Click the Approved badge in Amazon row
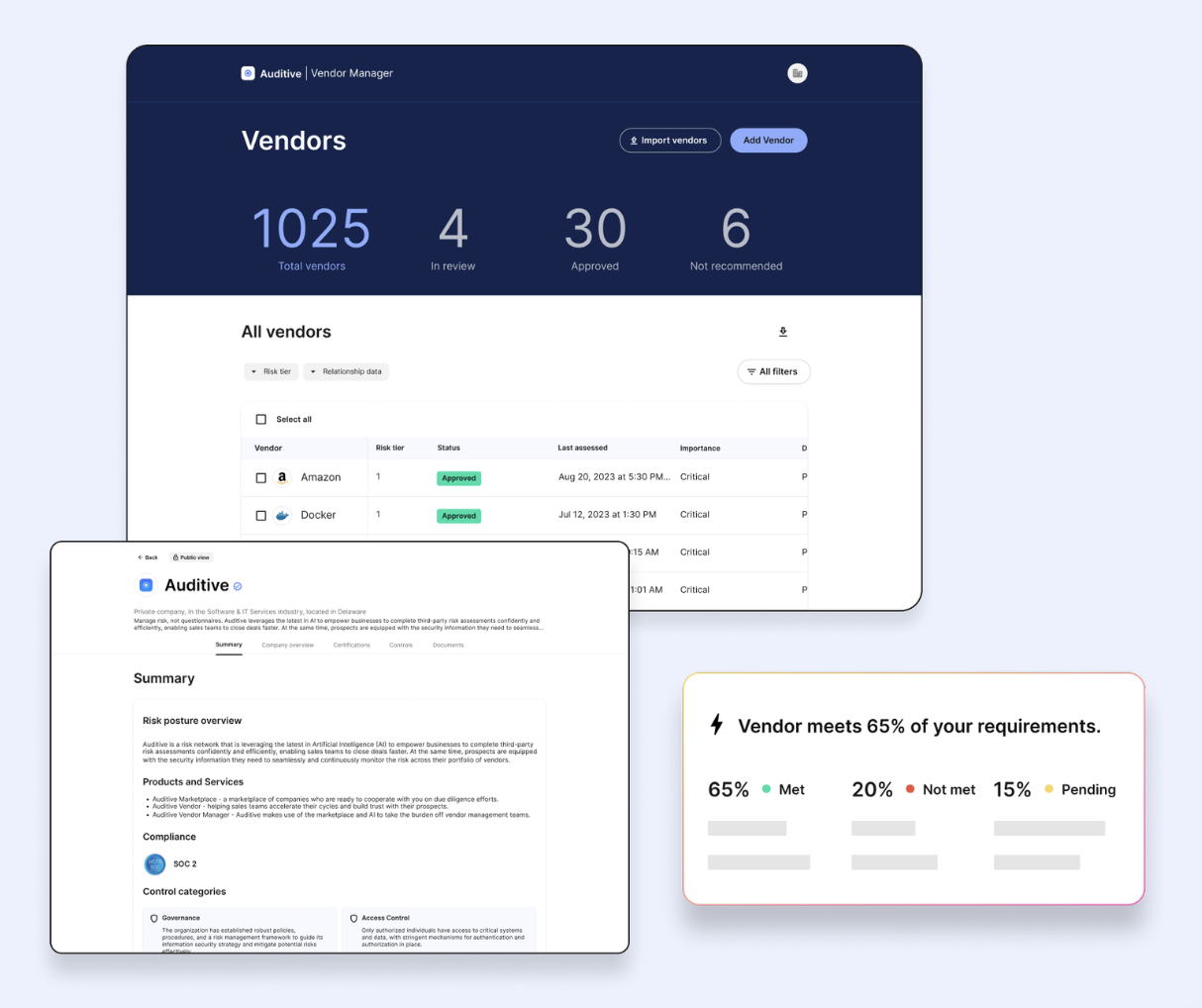Image resolution: width=1202 pixels, height=1008 pixels. 458,478
